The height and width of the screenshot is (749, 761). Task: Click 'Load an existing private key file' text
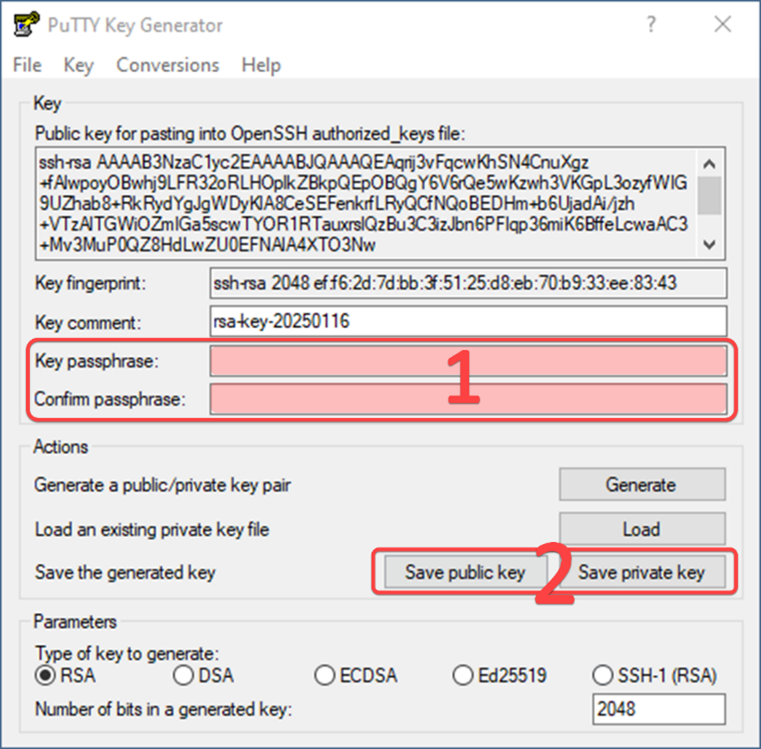coord(152,530)
